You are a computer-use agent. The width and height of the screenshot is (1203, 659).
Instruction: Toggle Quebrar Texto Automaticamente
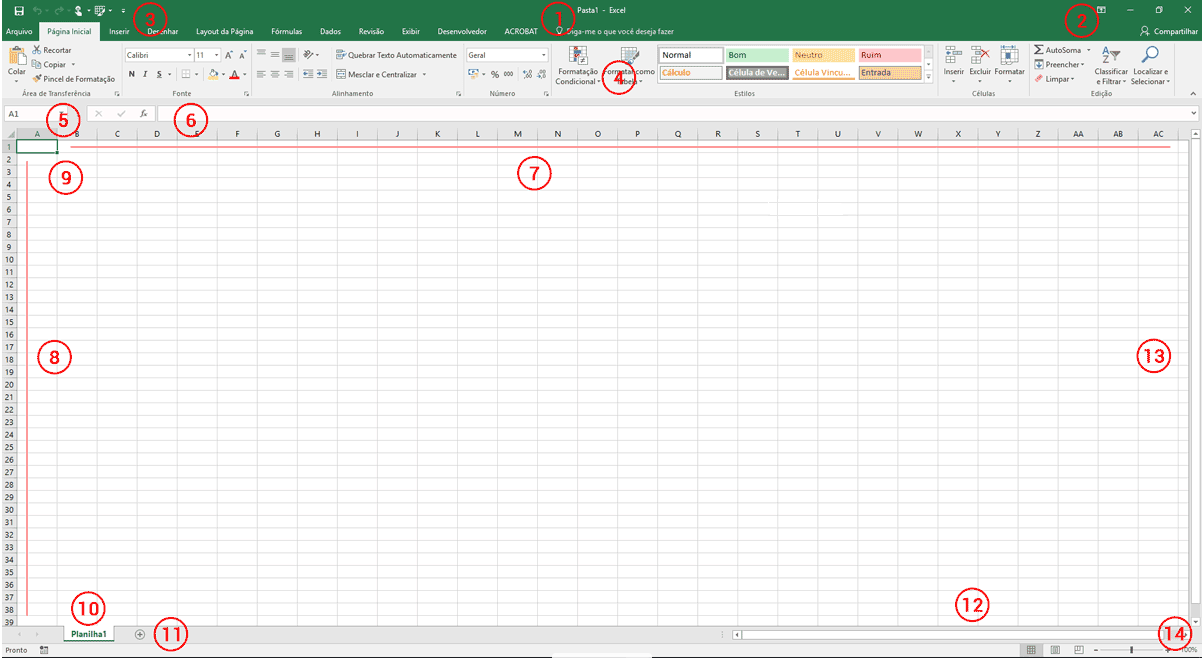pos(396,55)
